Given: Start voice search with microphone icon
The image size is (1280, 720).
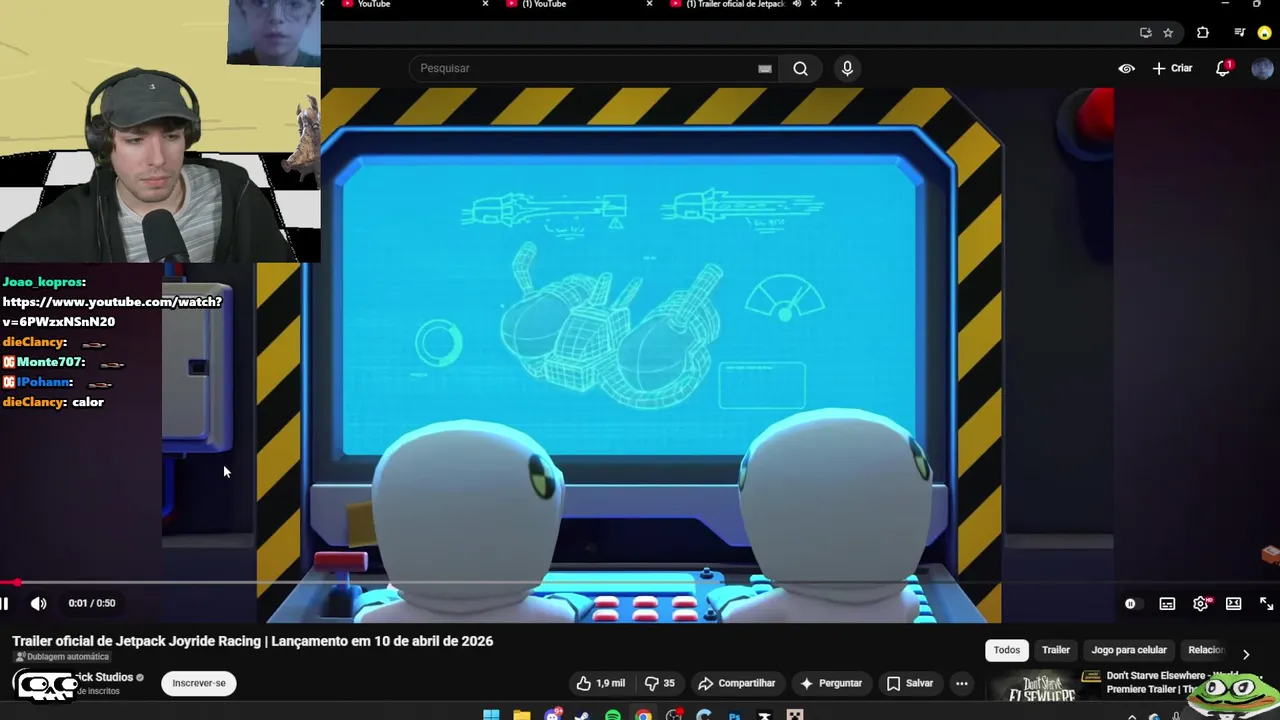Looking at the screenshot, I should (847, 68).
